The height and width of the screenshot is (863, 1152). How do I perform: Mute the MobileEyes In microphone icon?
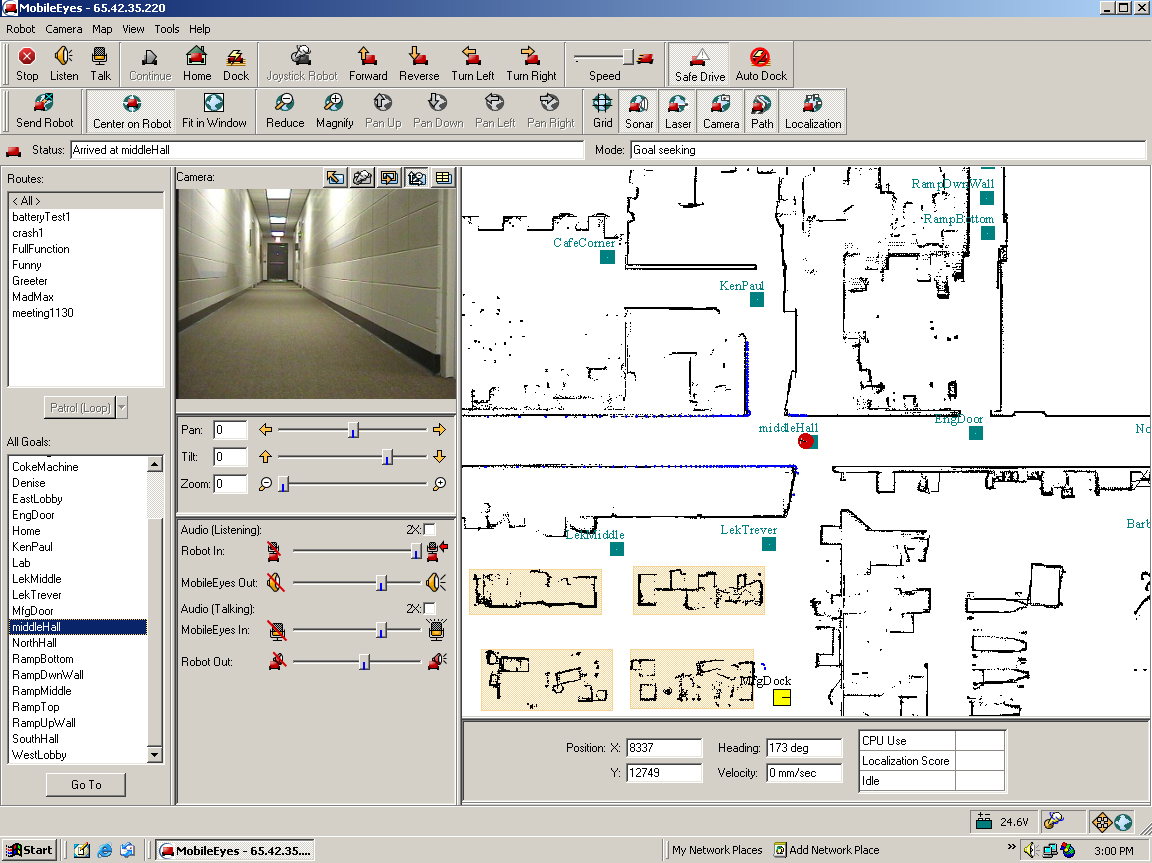(x=277, y=630)
